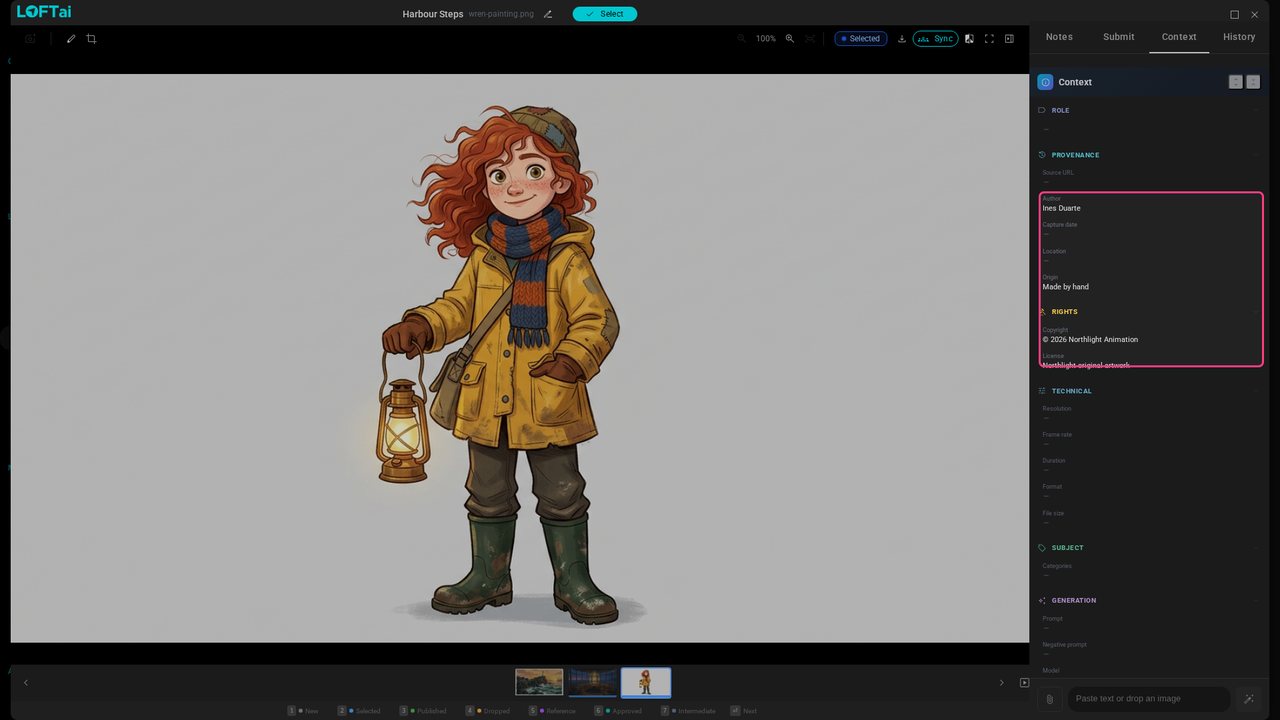Activate the crop tool
1280x720 pixels.
click(91, 39)
